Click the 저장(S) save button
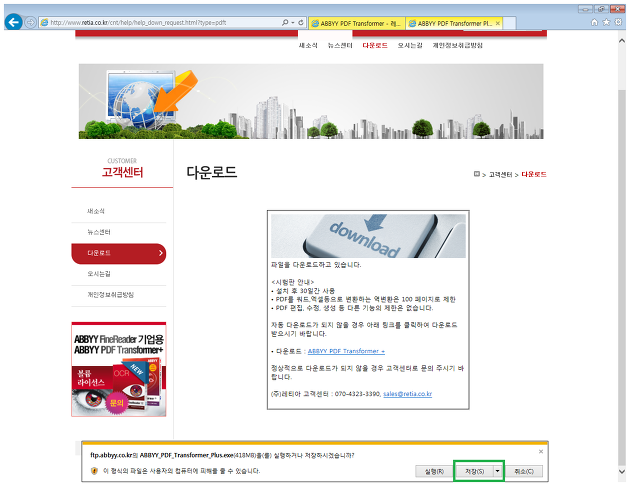 pyautogui.click(x=475, y=471)
